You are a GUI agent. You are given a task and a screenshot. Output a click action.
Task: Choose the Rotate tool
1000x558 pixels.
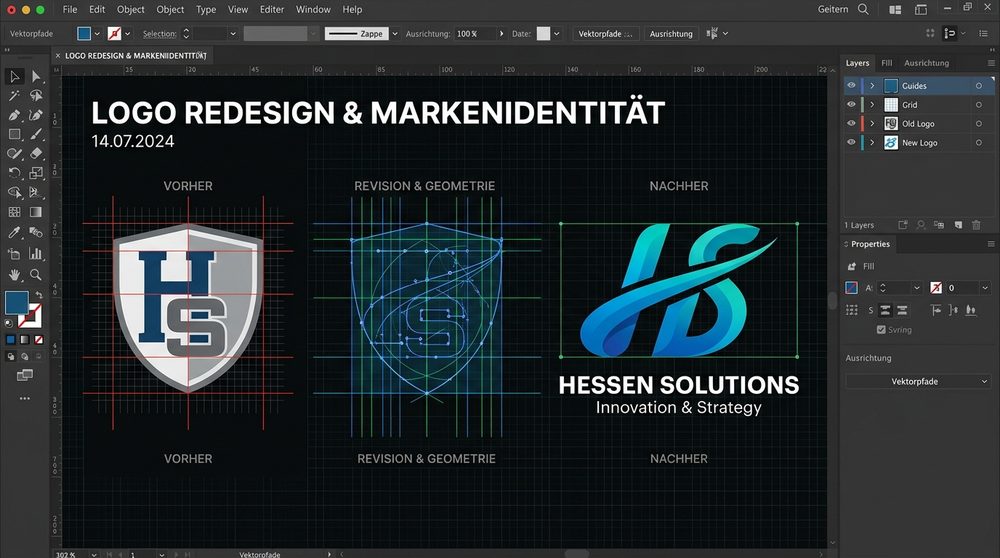(14, 173)
